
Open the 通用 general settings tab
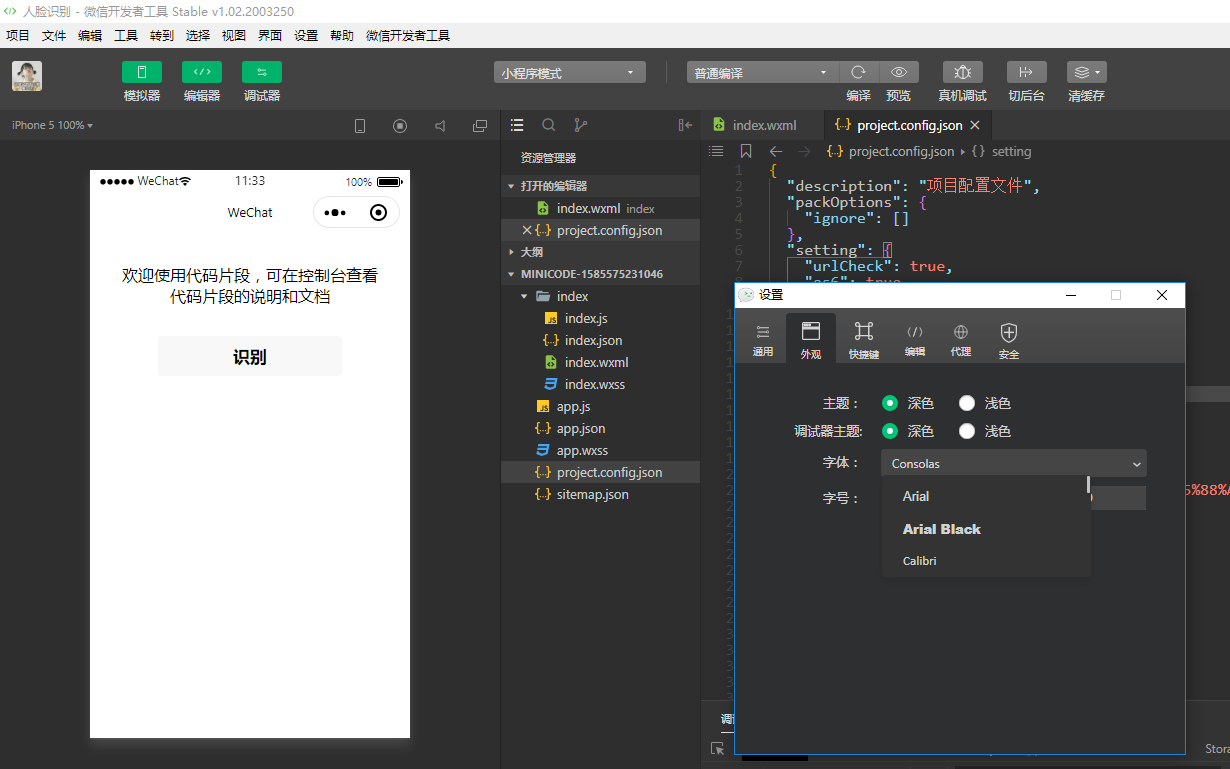763,339
